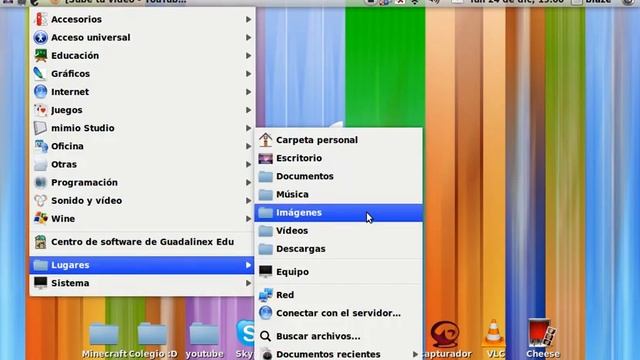Click the Educación blackboard icon

[x=40, y=56]
